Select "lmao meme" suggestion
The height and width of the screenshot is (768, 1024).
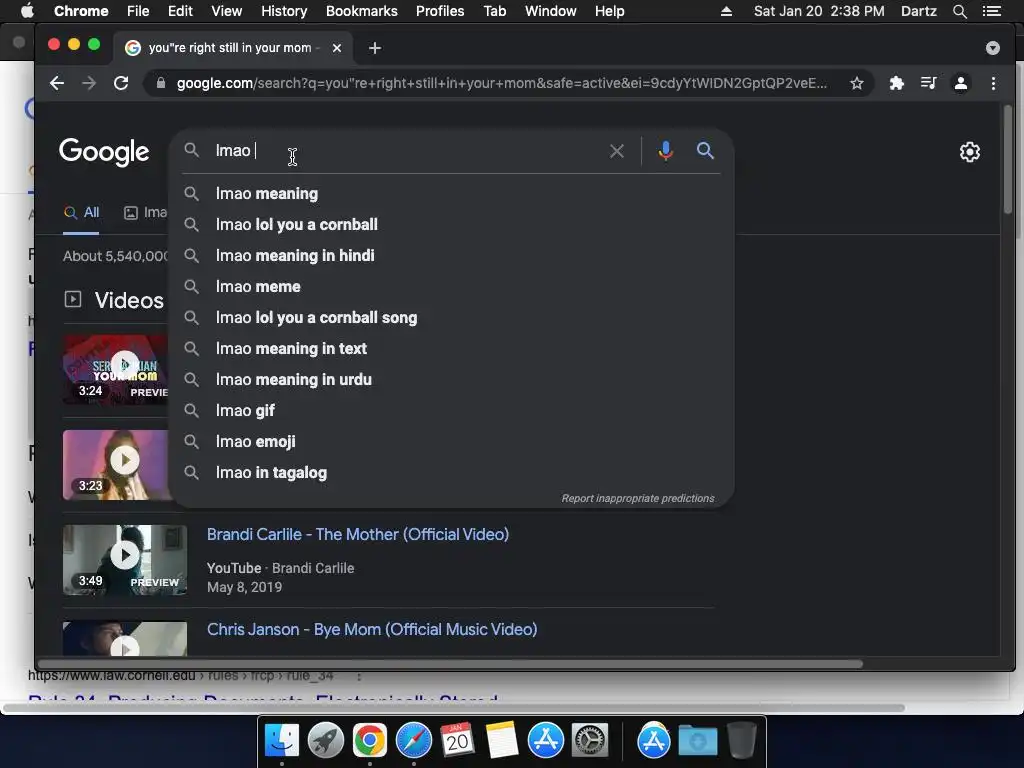(x=451, y=287)
